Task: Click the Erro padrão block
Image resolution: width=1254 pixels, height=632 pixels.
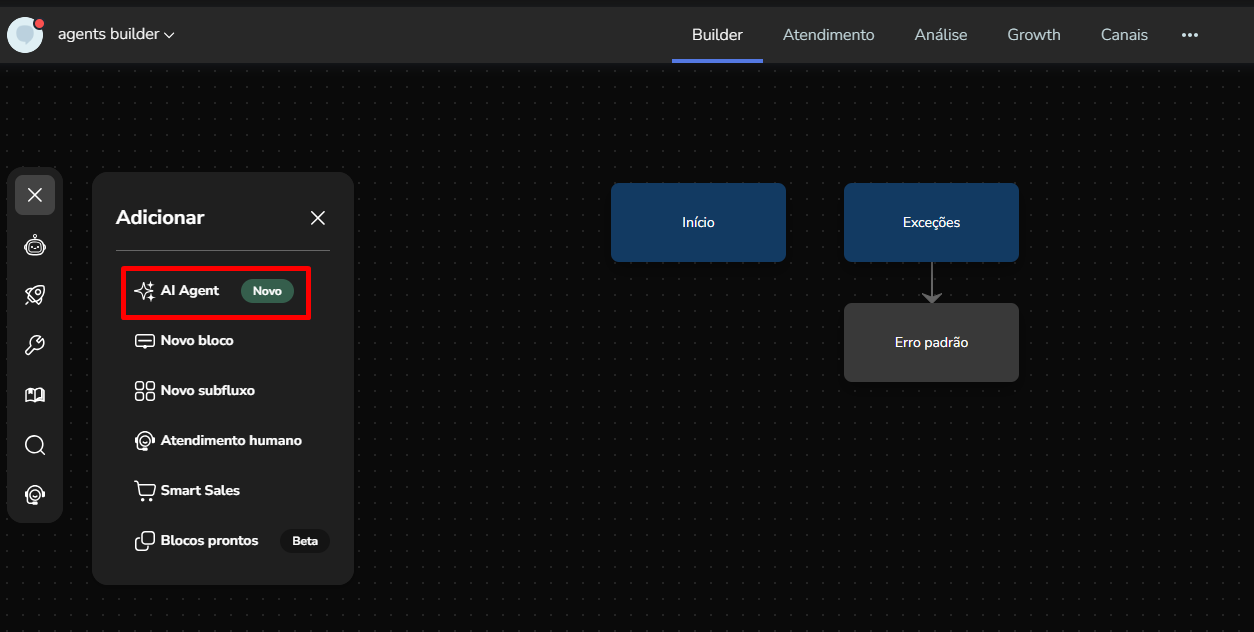Action: click(931, 342)
